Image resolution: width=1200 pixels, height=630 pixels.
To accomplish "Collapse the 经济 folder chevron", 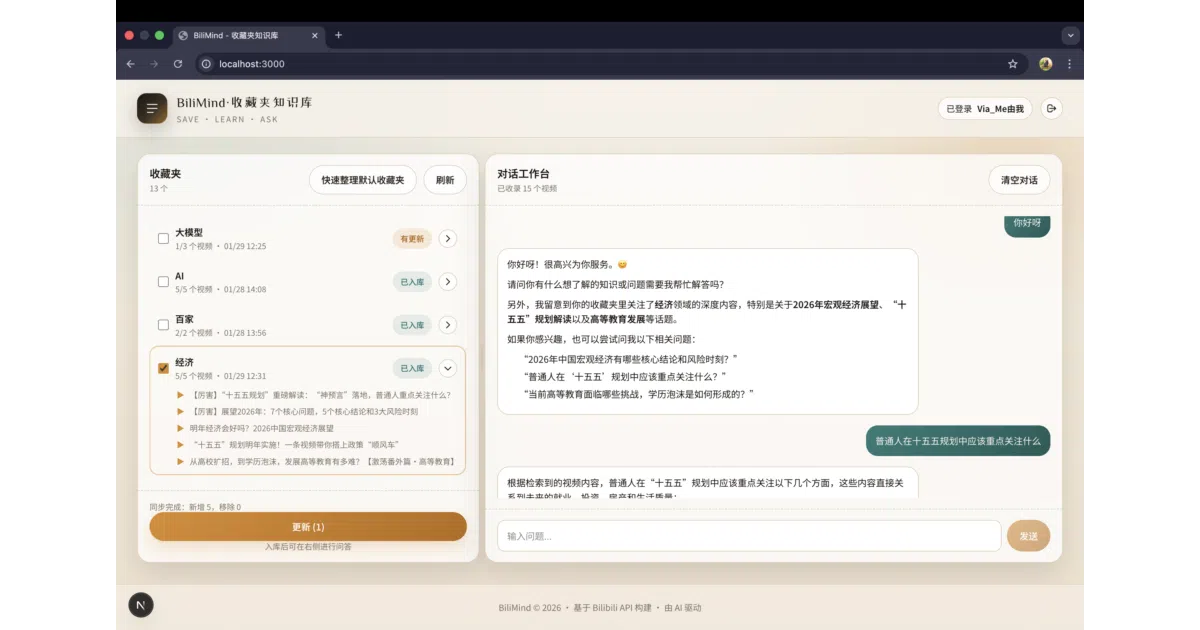I will coord(448,368).
